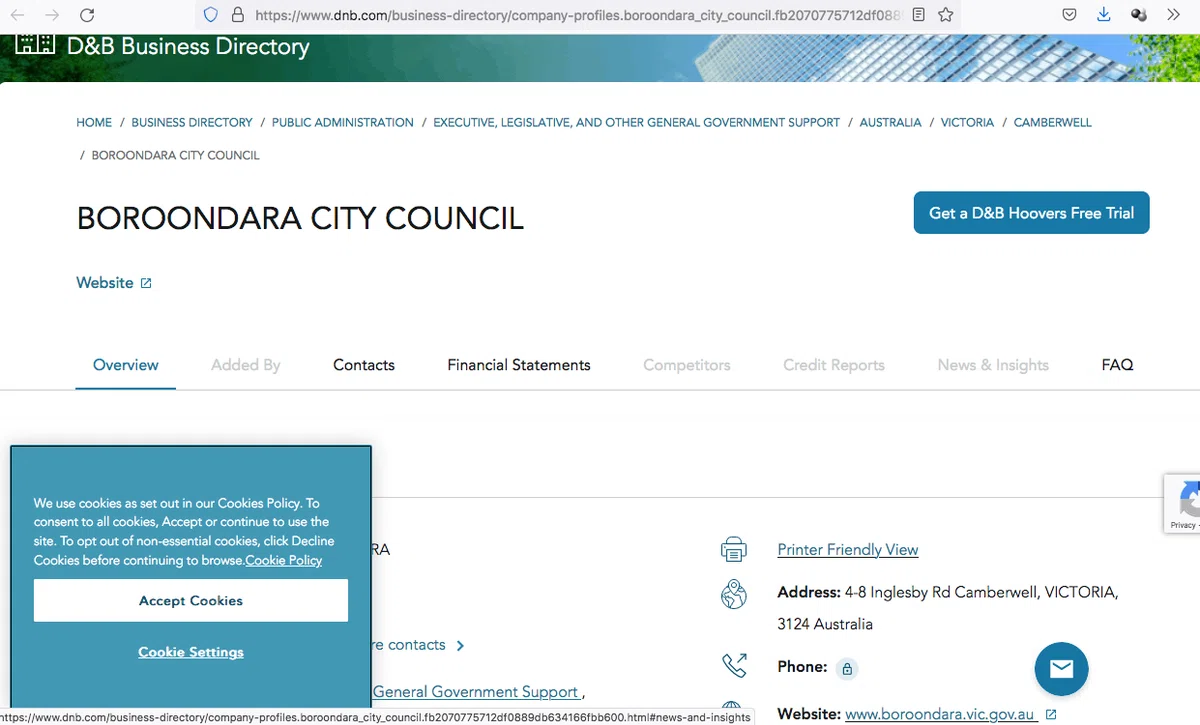Click the browser reload button
The width and height of the screenshot is (1200, 725).
[x=87, y=15]
